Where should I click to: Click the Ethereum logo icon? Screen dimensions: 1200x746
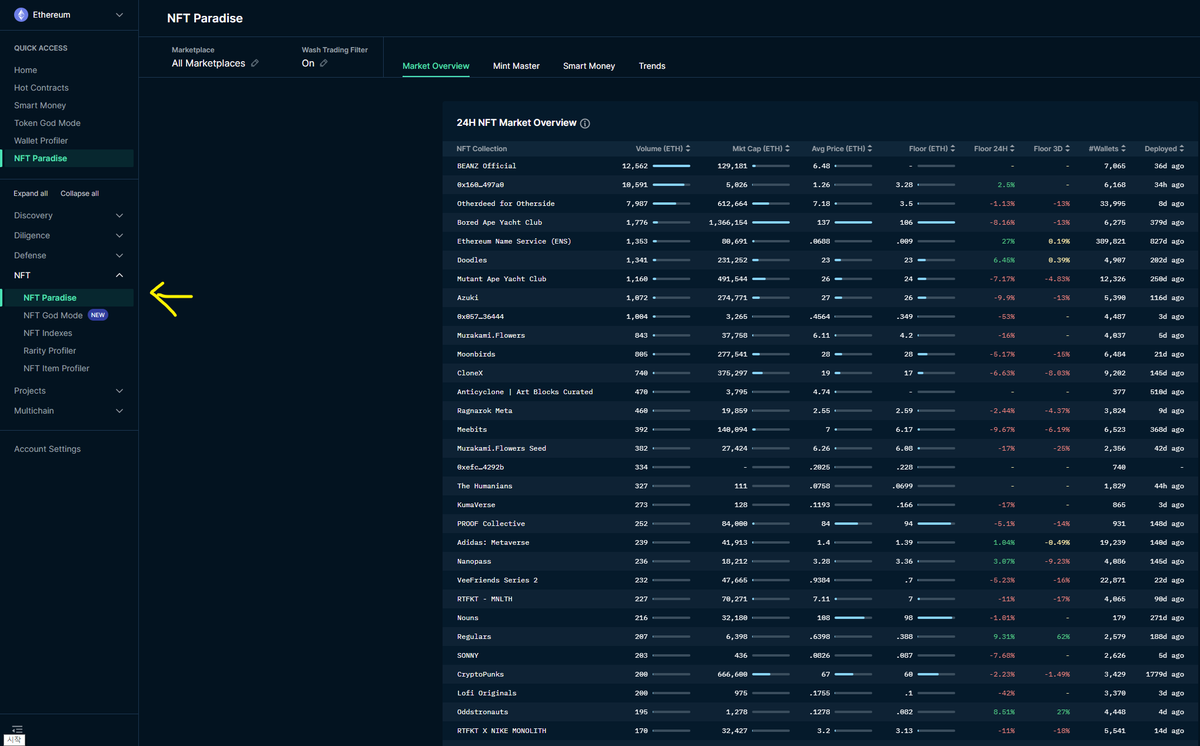[20, 15]
